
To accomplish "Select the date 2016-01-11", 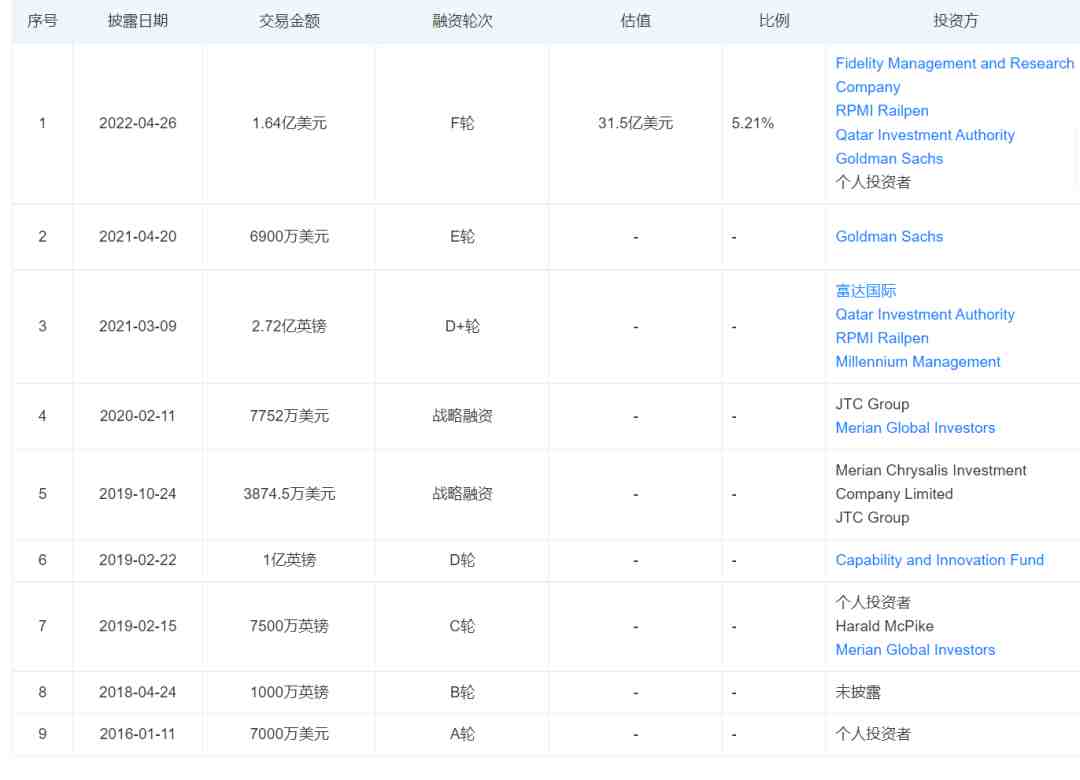I will (x=138, y=735).
